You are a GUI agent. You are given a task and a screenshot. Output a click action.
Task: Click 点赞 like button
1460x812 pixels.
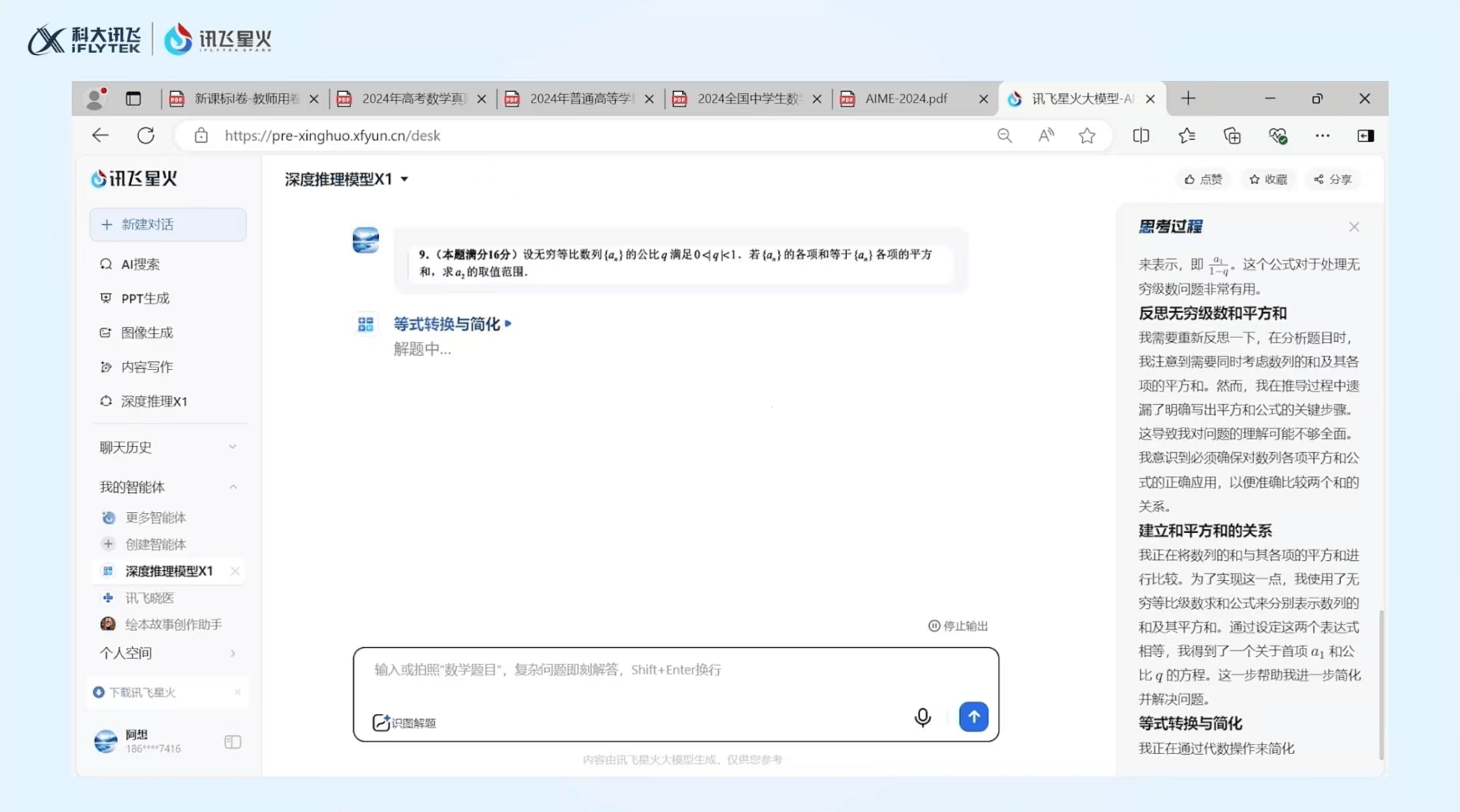coord(1203,179)
